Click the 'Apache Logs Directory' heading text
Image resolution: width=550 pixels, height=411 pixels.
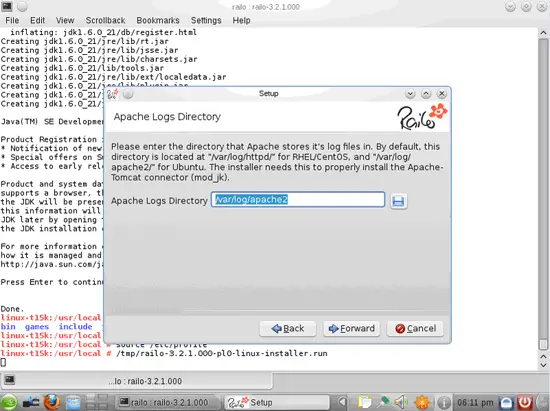pyautogui.click(x=167, y=117)
